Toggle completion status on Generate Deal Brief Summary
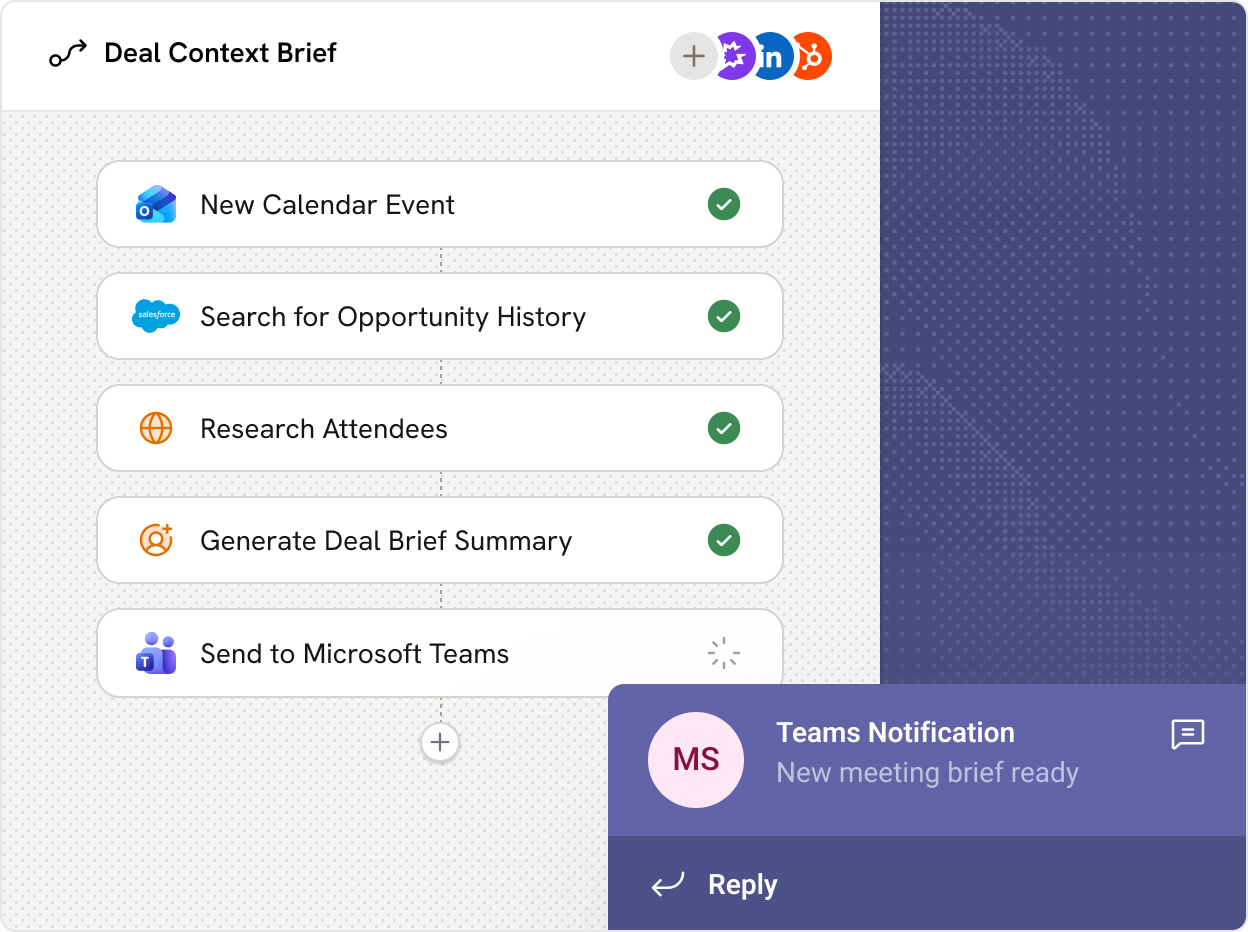The image size is (1248, 932). pos(723,540)
